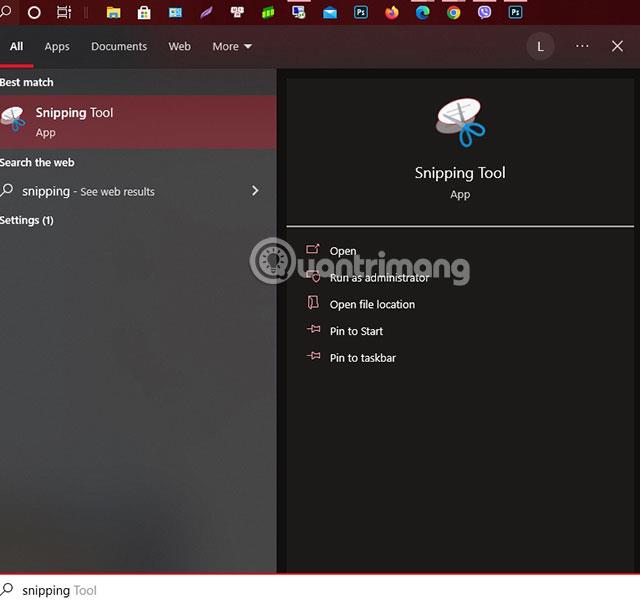Open Cortana circle icon in taskbar
This screenshot has width=640, height=604.
click(x=34, y=12)
